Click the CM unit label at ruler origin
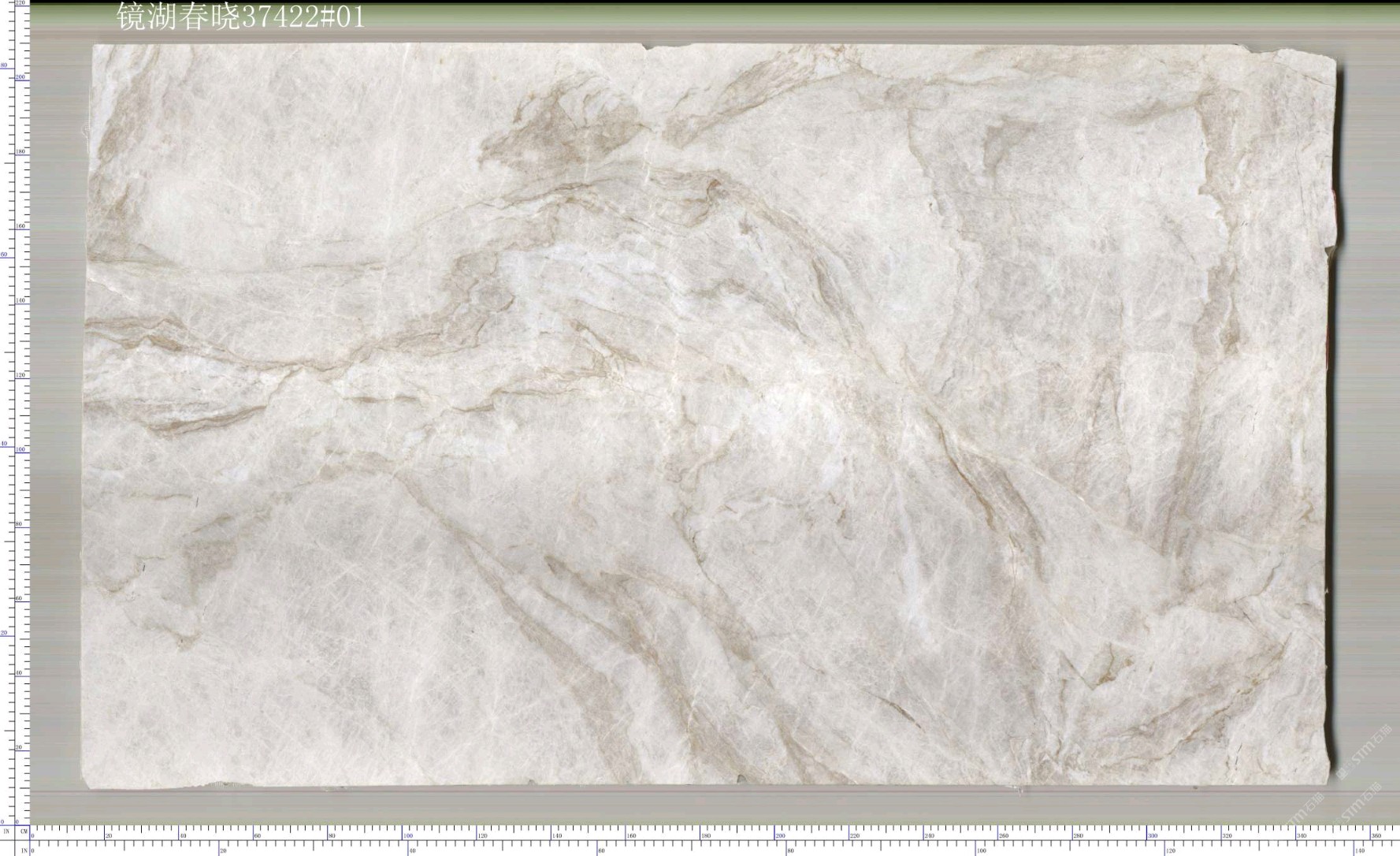The height and width of the screenshot is (856, 1400). coord(24,831)
